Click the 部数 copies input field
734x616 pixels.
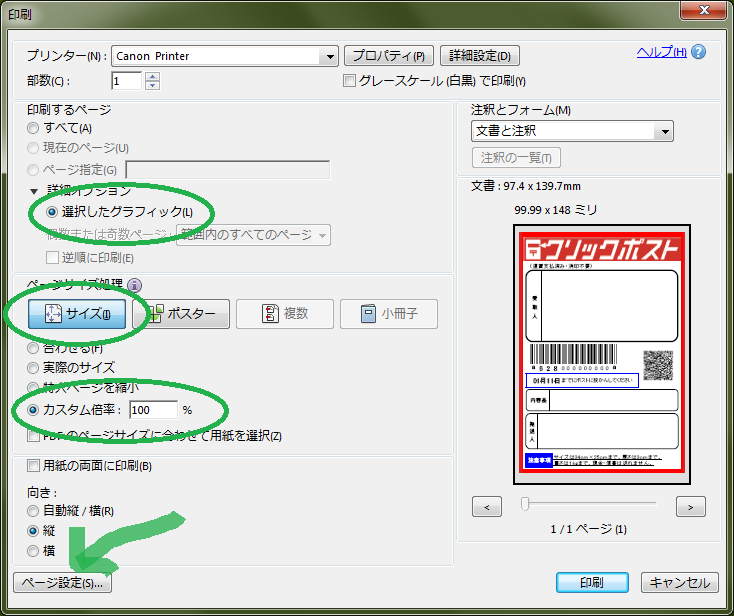(x=127, y=81)
